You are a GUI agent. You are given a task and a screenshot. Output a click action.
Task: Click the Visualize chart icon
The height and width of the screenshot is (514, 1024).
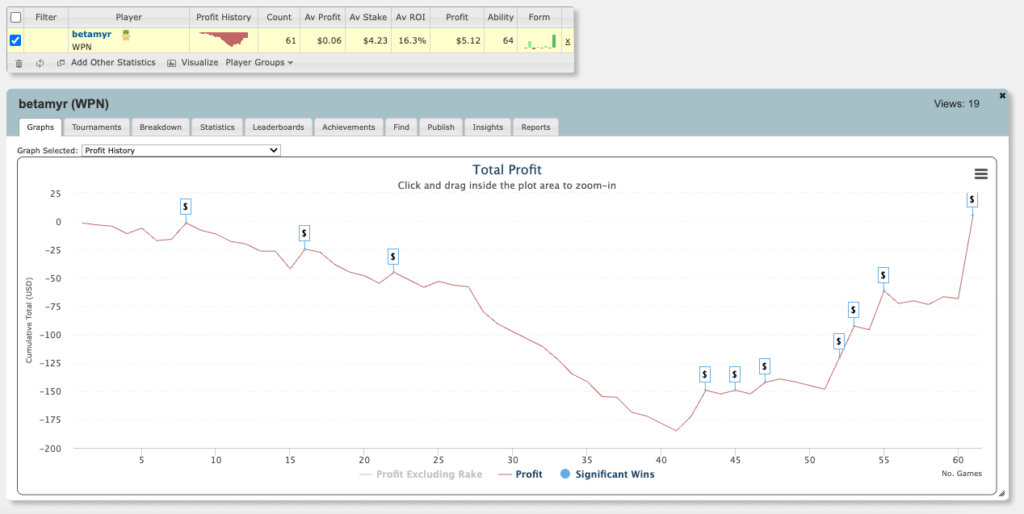[171, 63]
